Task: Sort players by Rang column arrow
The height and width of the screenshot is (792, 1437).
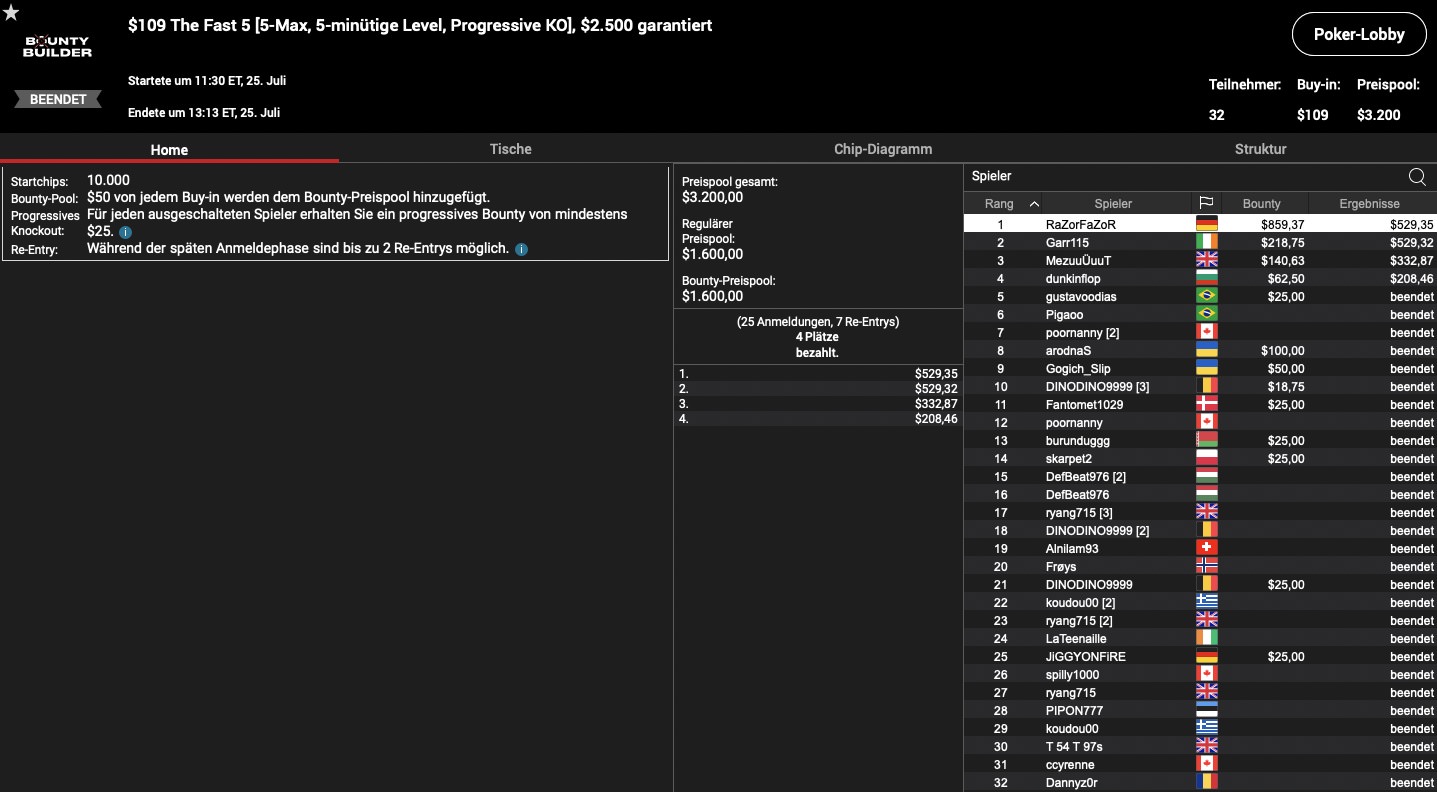Action: tap(1034, 204)
